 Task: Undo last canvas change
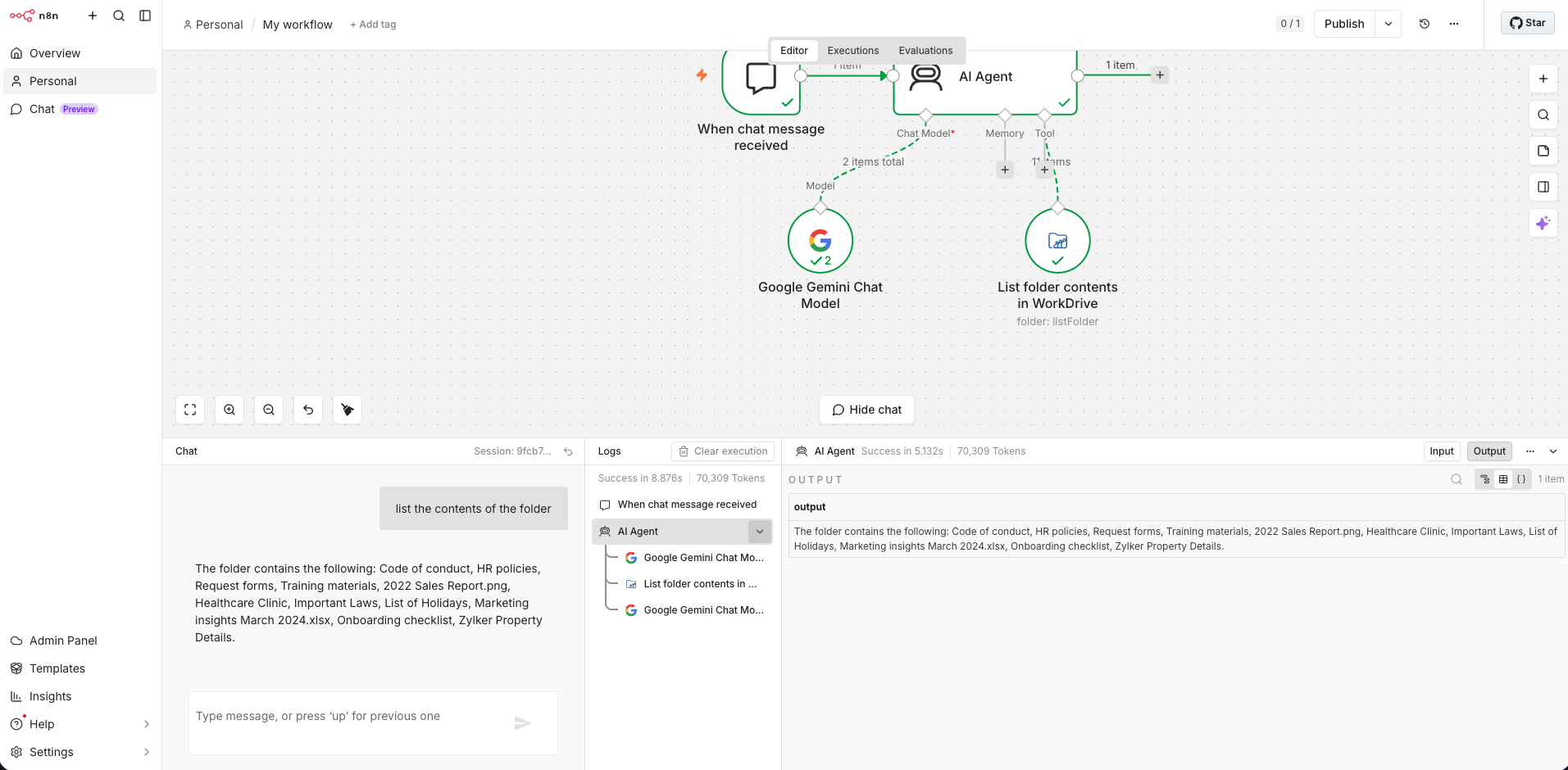tap(308, 410)
